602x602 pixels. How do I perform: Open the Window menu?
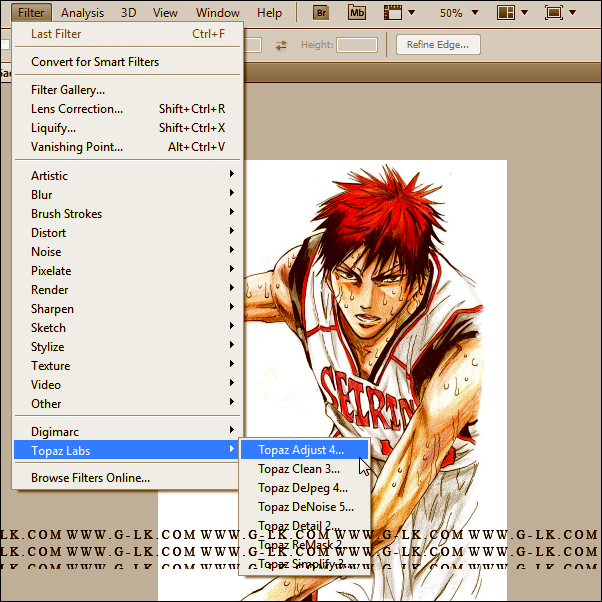point(218,13)
